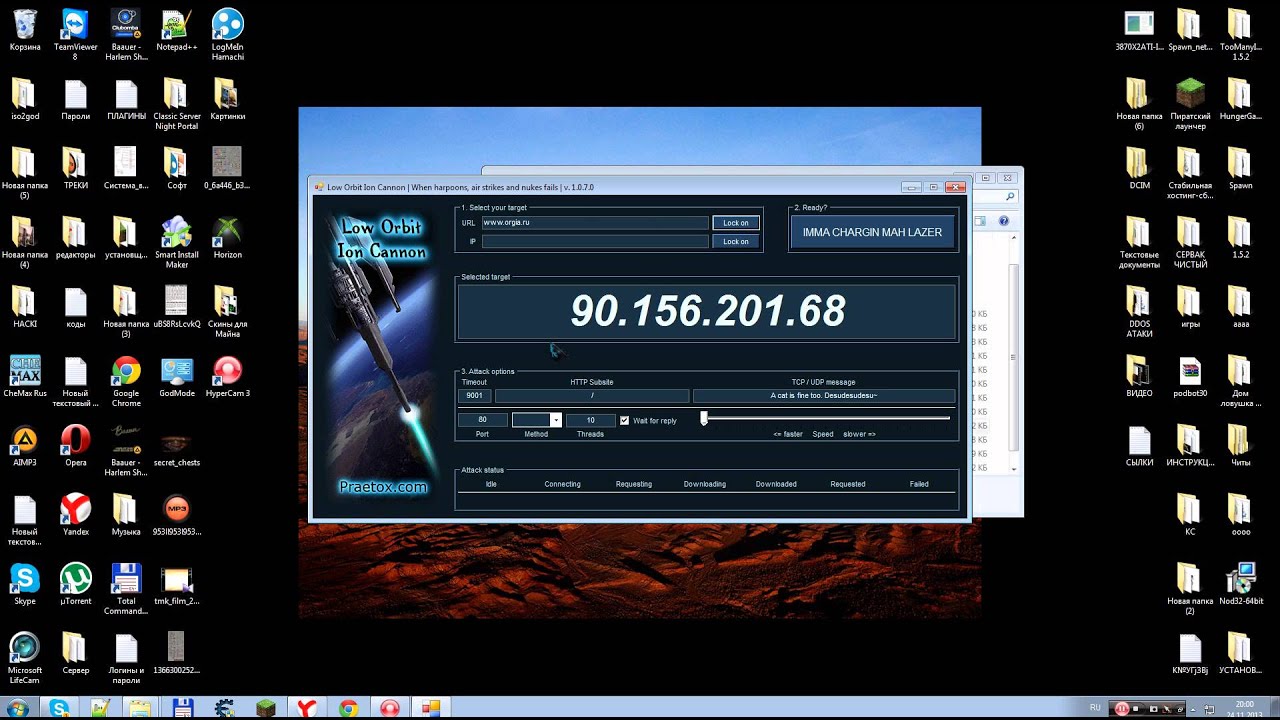Click the HTTP Subsite field
The image size is (1280, 720).
(x=592, y=396)
